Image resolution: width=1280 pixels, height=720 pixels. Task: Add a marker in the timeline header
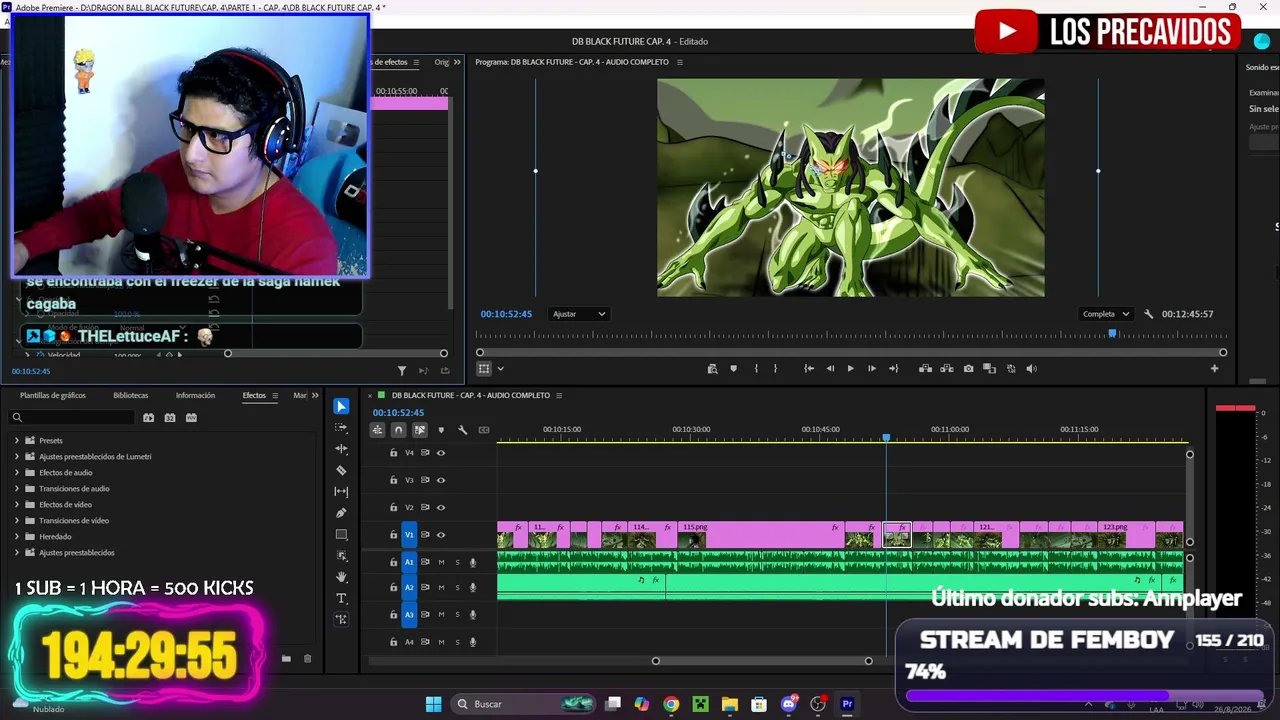click(x=441, y=430)
